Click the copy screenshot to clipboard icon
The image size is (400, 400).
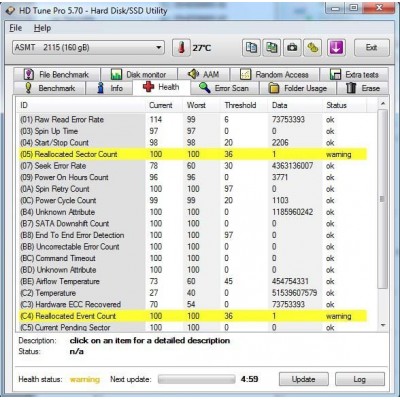point(272,48)
